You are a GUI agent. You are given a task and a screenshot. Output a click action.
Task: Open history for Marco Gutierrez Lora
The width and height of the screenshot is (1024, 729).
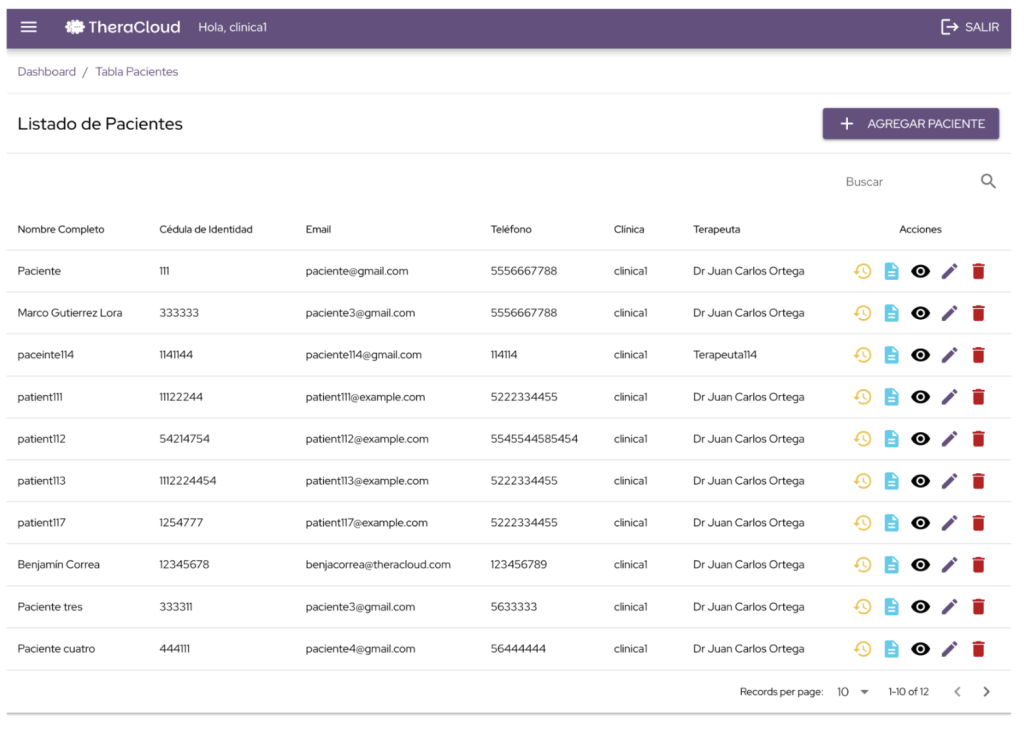point(862,313)
